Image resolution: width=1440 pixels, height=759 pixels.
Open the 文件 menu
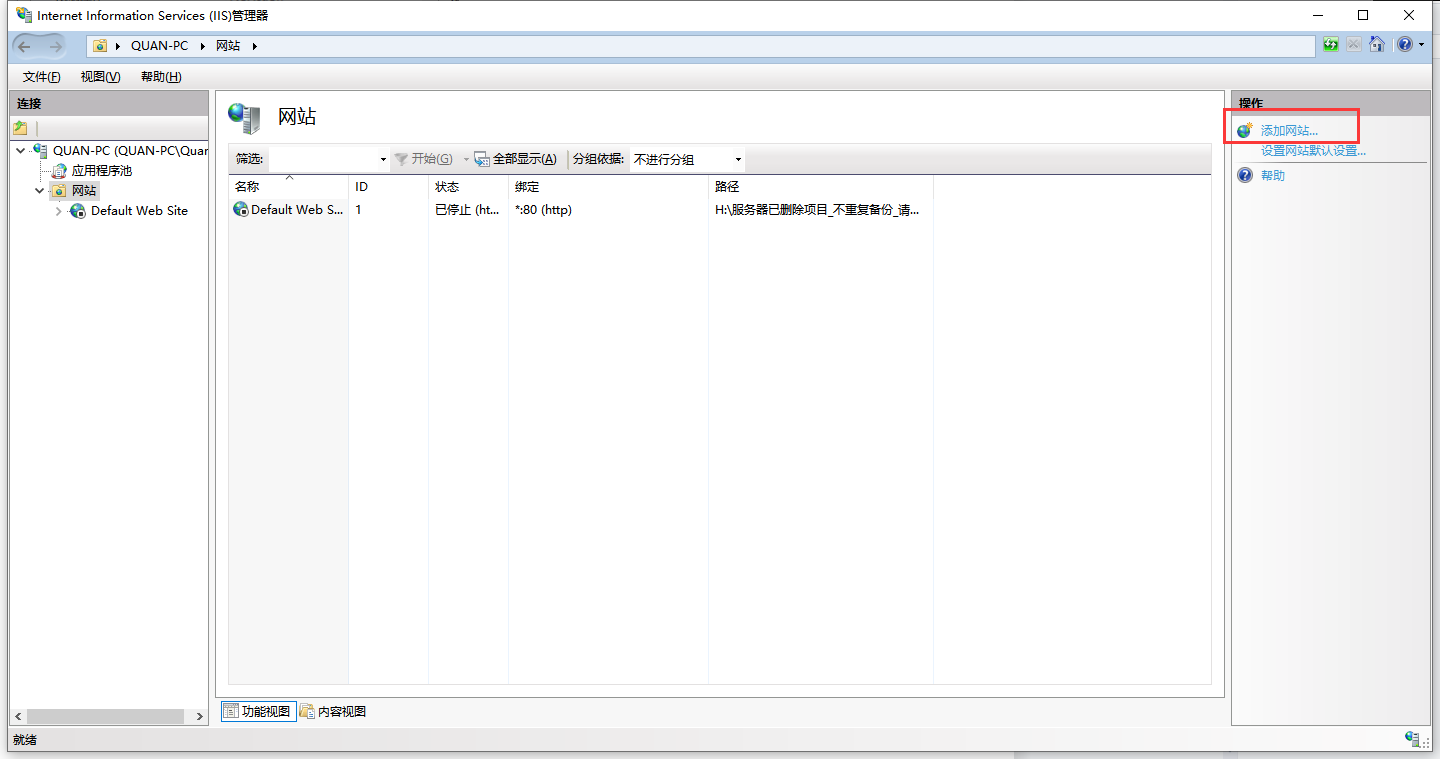(41, 77)
